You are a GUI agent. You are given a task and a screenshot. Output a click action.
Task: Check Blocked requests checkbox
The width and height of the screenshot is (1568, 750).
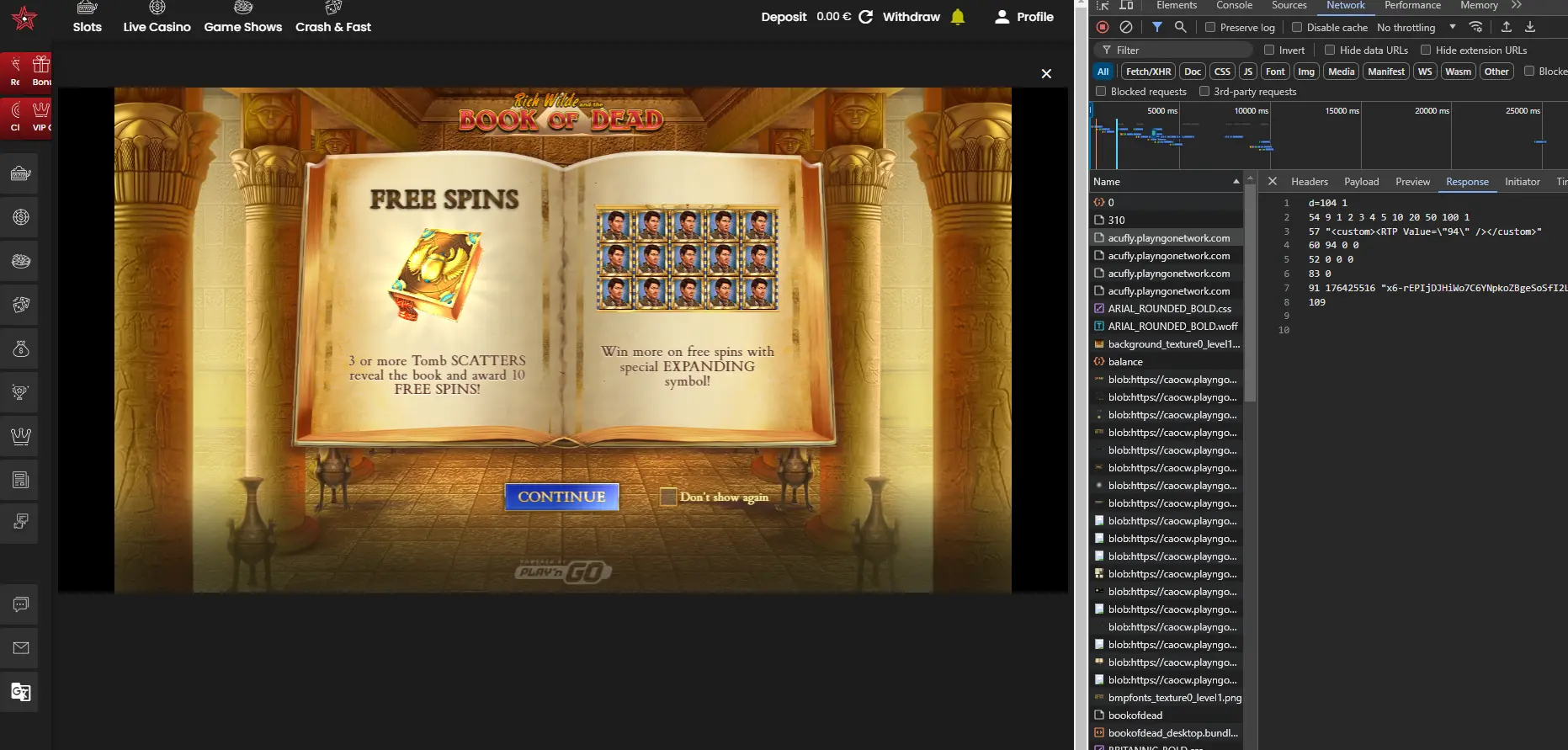tap(1101, 91)
